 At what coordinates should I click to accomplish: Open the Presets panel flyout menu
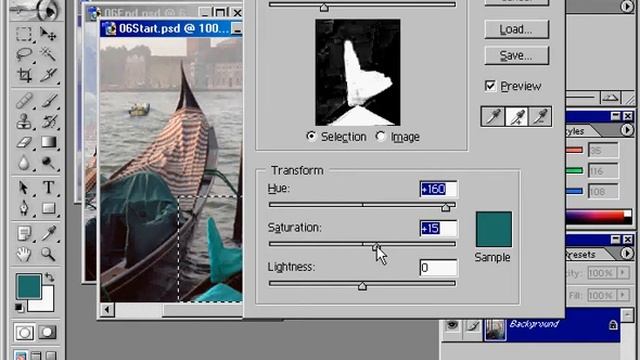627,253
